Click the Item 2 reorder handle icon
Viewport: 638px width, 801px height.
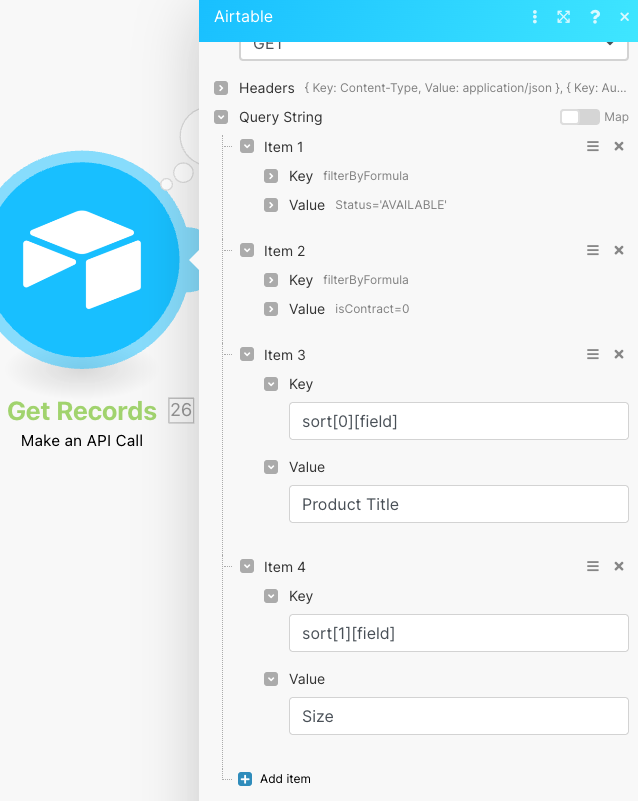(x=593, y=250)
